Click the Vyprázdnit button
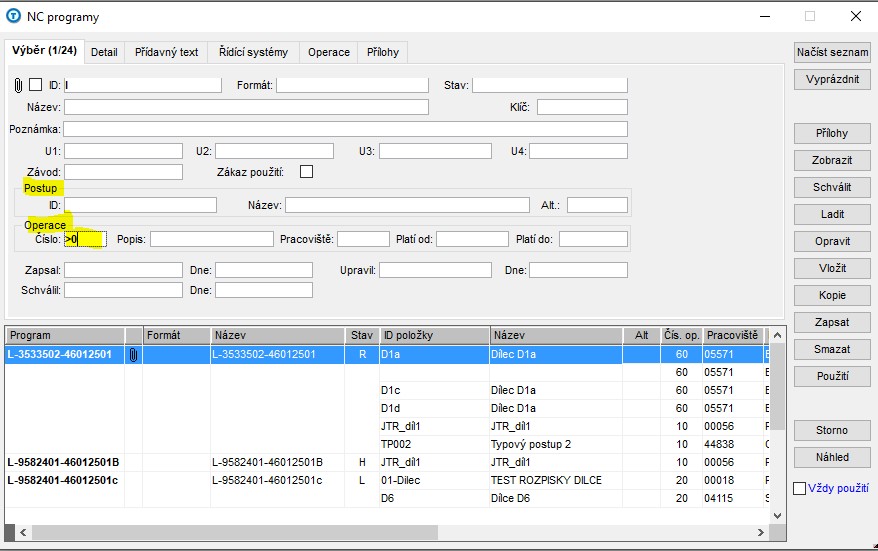 832,79
